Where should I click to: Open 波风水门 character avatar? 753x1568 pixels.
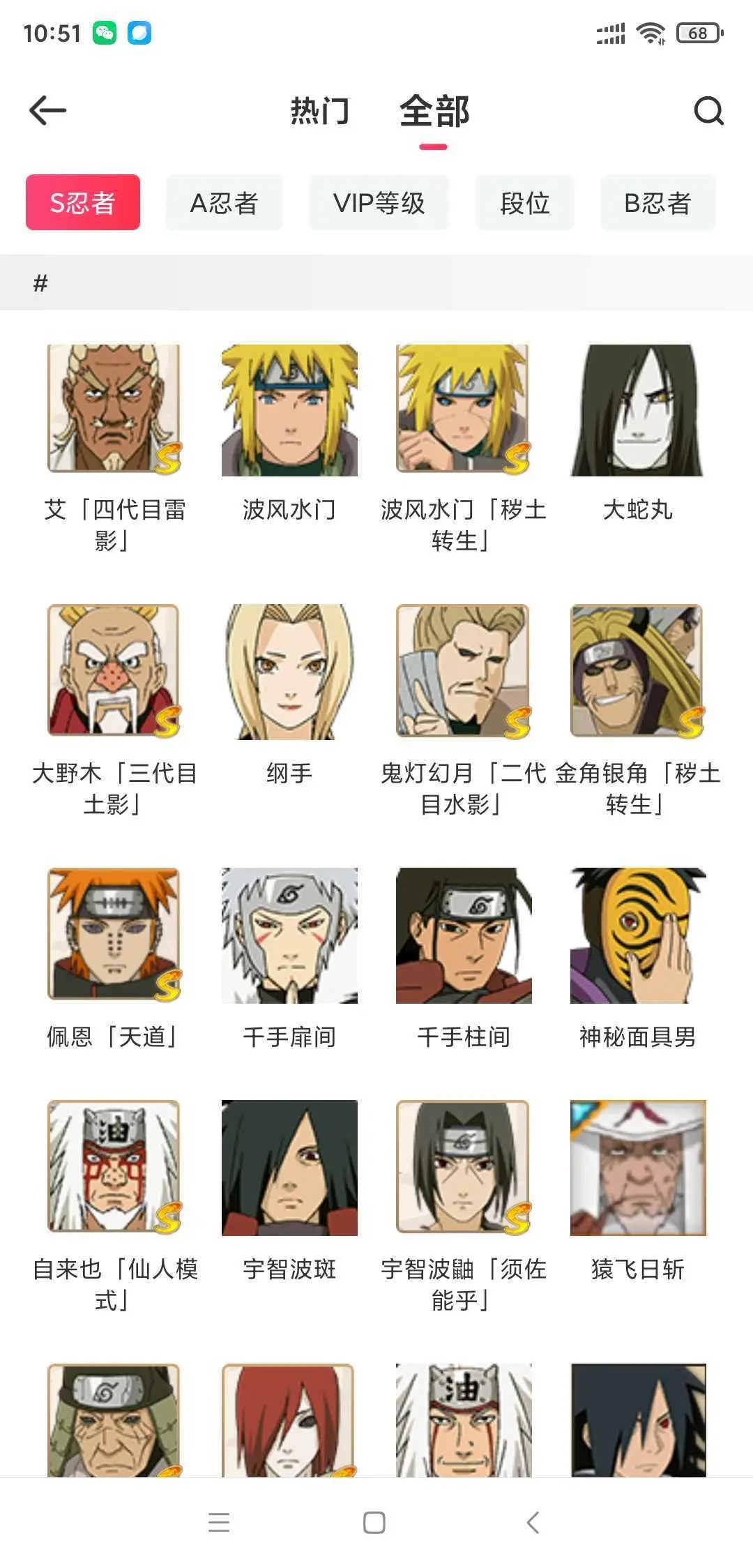click(x=289, y=410)
